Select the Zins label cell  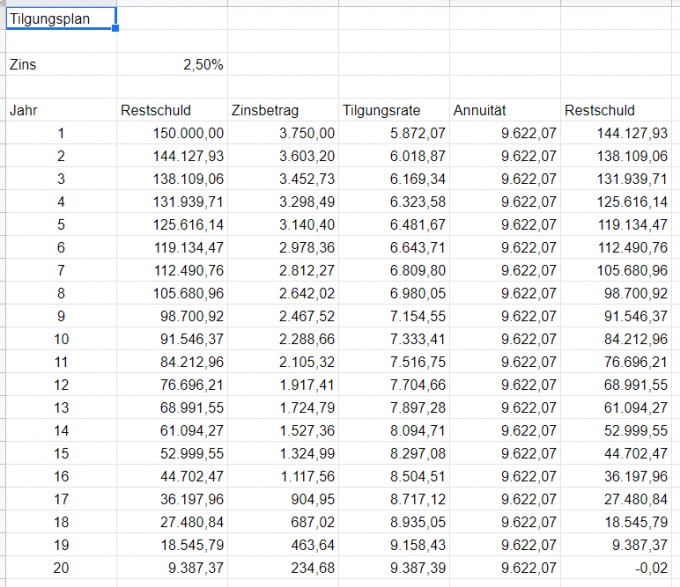[x=61, y=64]
